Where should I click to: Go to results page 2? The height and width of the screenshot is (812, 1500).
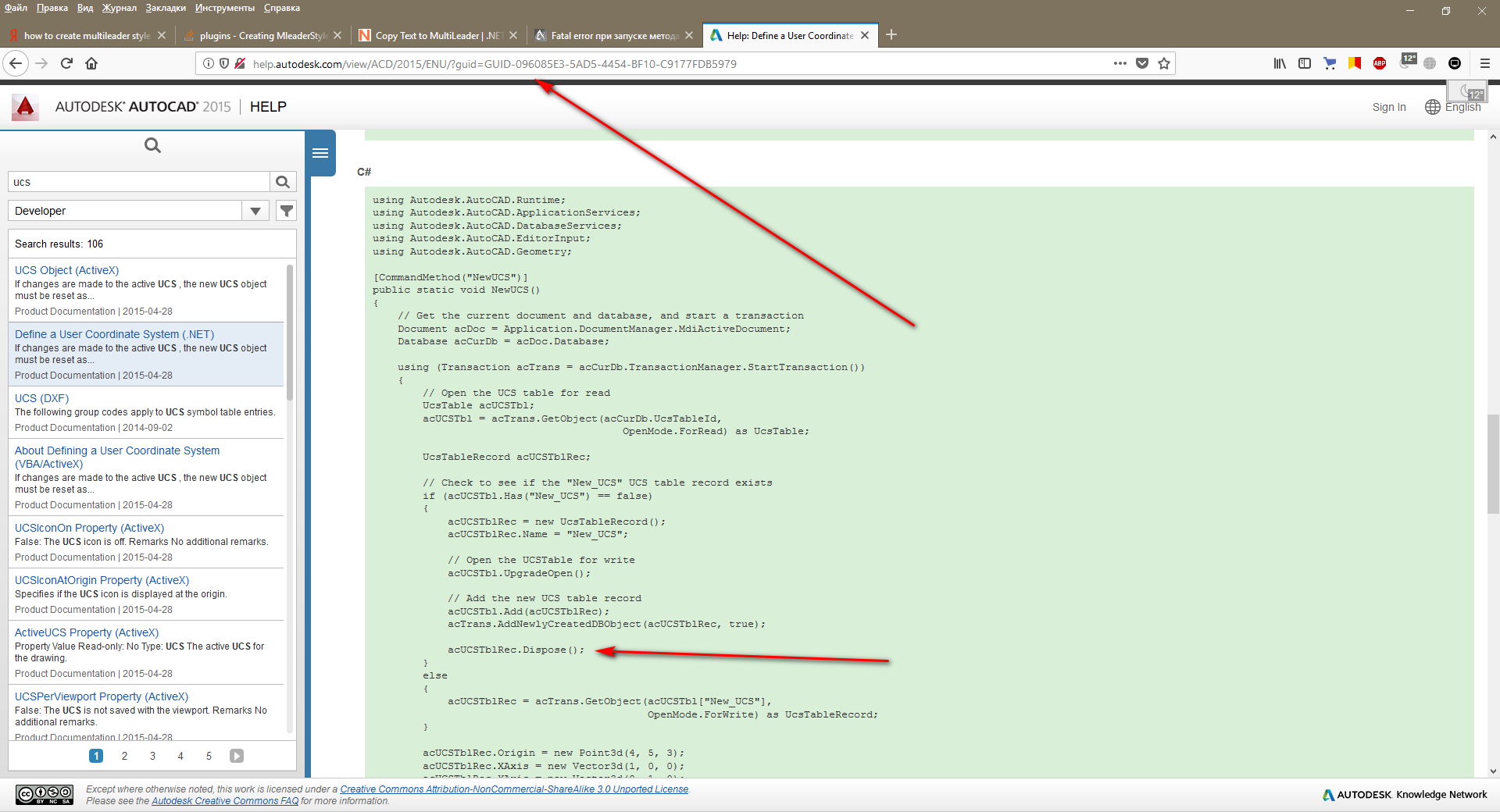click(x=124, y=756)
